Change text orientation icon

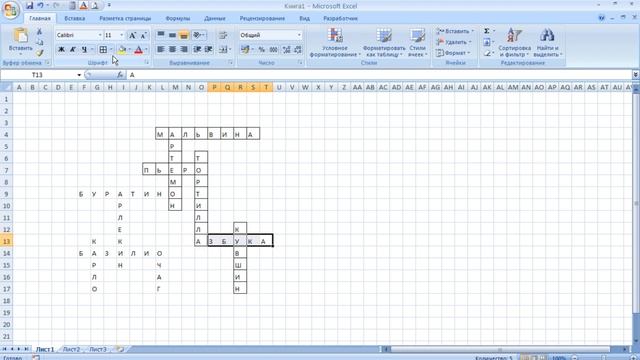[x=199, y=35]
